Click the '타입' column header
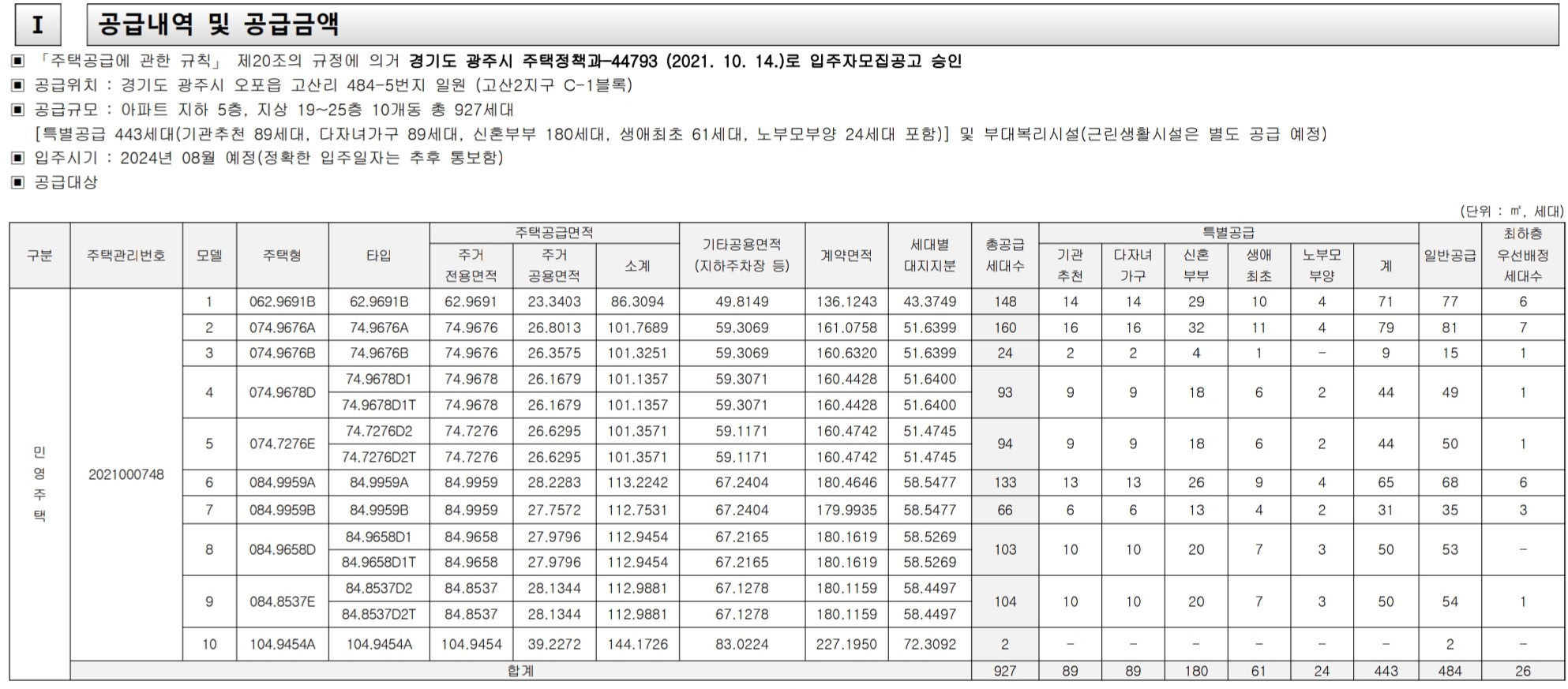1568x689 pixels. click(379, 256)
